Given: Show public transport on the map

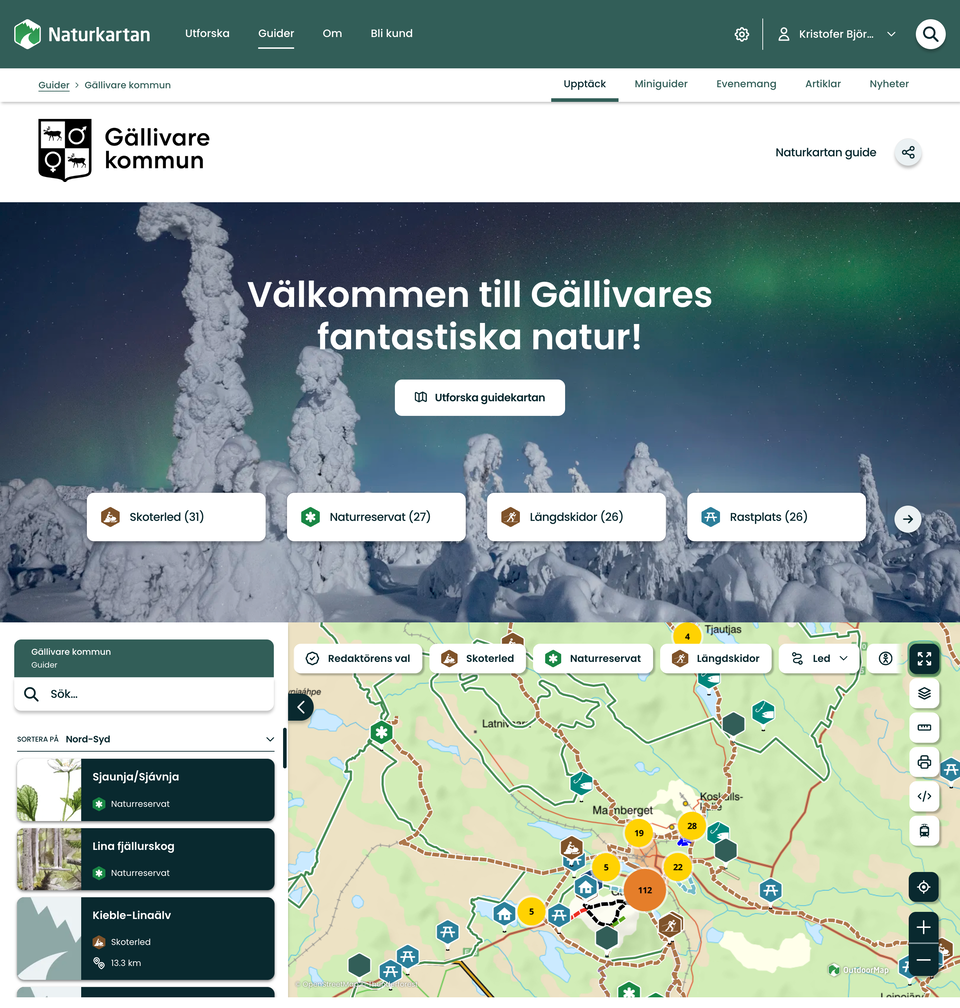Looking at the screenshot, I should (x=924, y=830).
